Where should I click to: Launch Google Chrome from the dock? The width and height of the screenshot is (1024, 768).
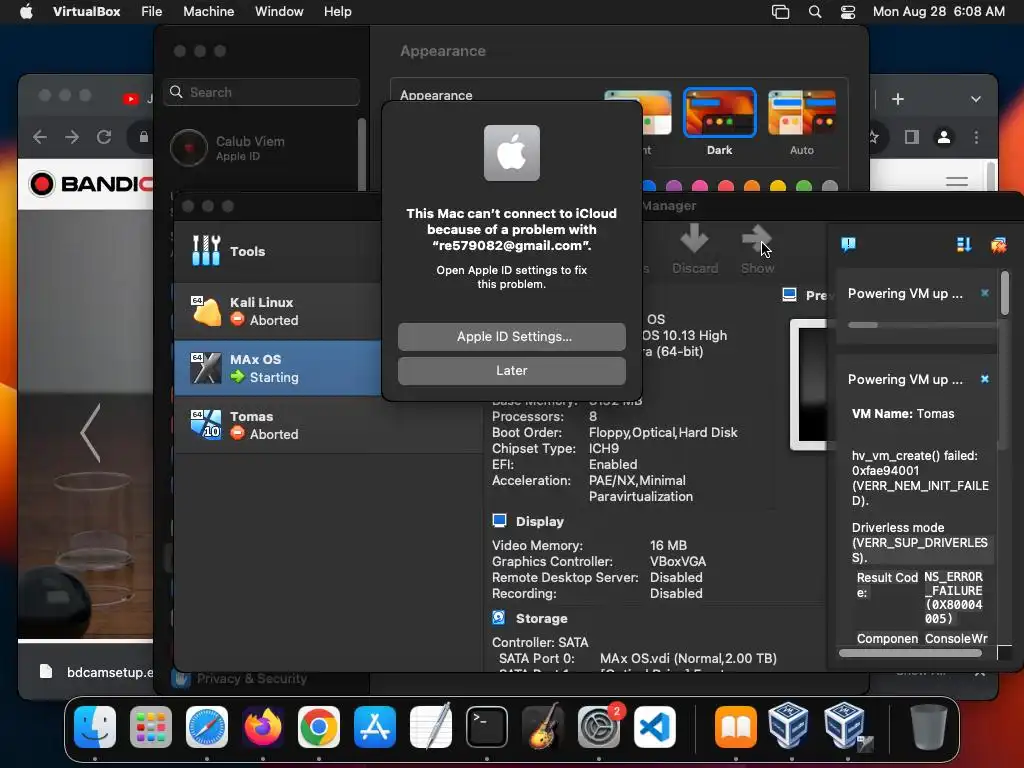tap(319, 727)
